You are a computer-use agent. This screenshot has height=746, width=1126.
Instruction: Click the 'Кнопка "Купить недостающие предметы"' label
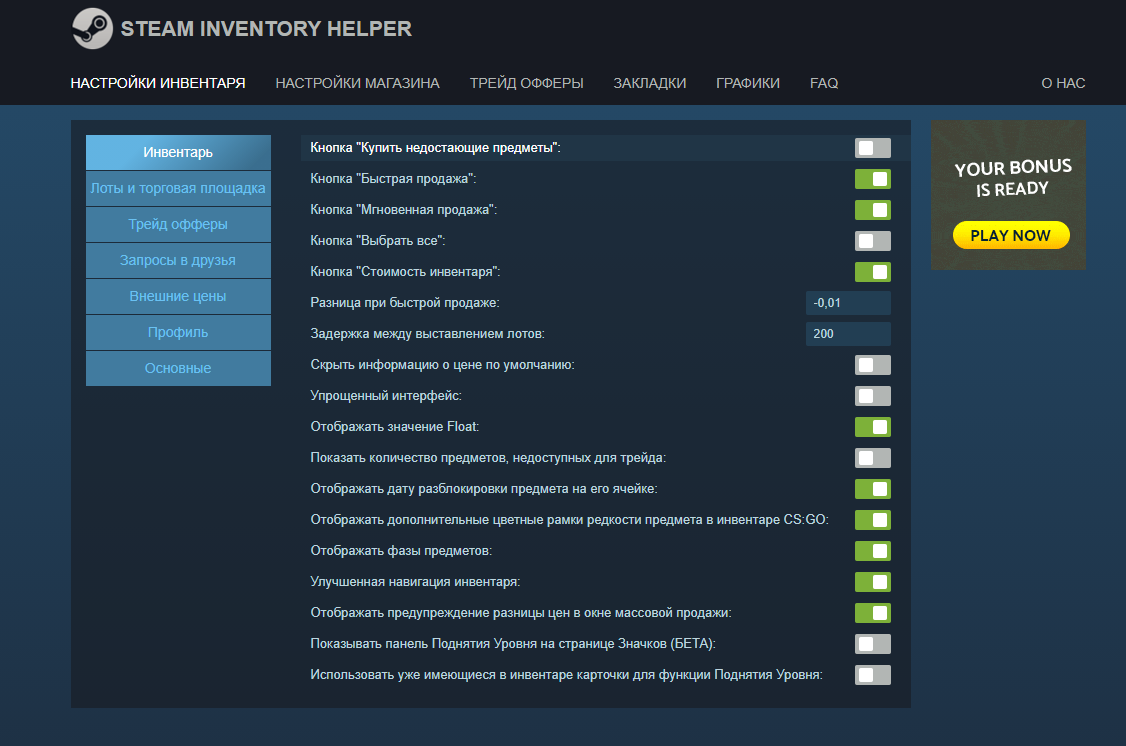435,148
